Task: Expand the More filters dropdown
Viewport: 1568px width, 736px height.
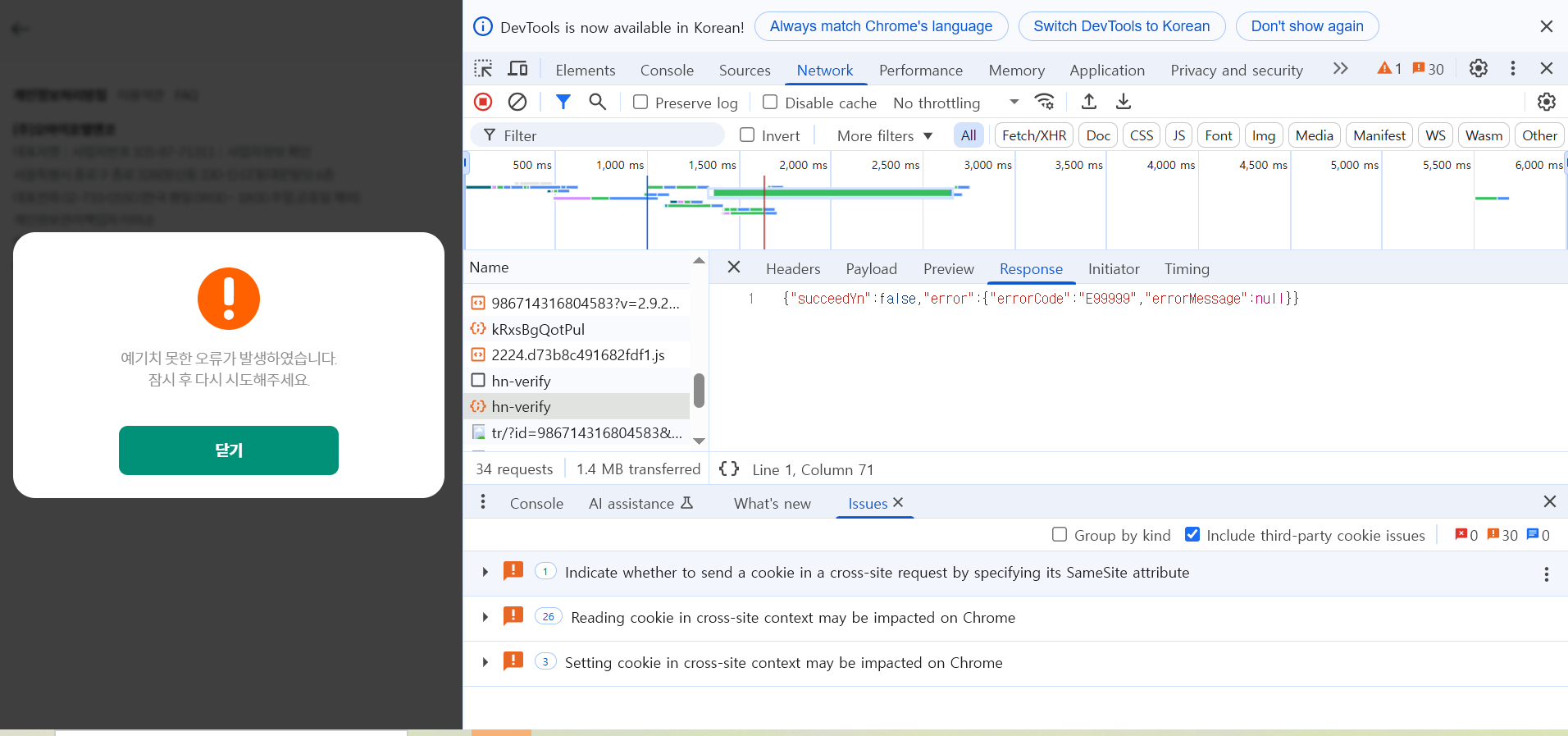Action: [x=884, y=136]
